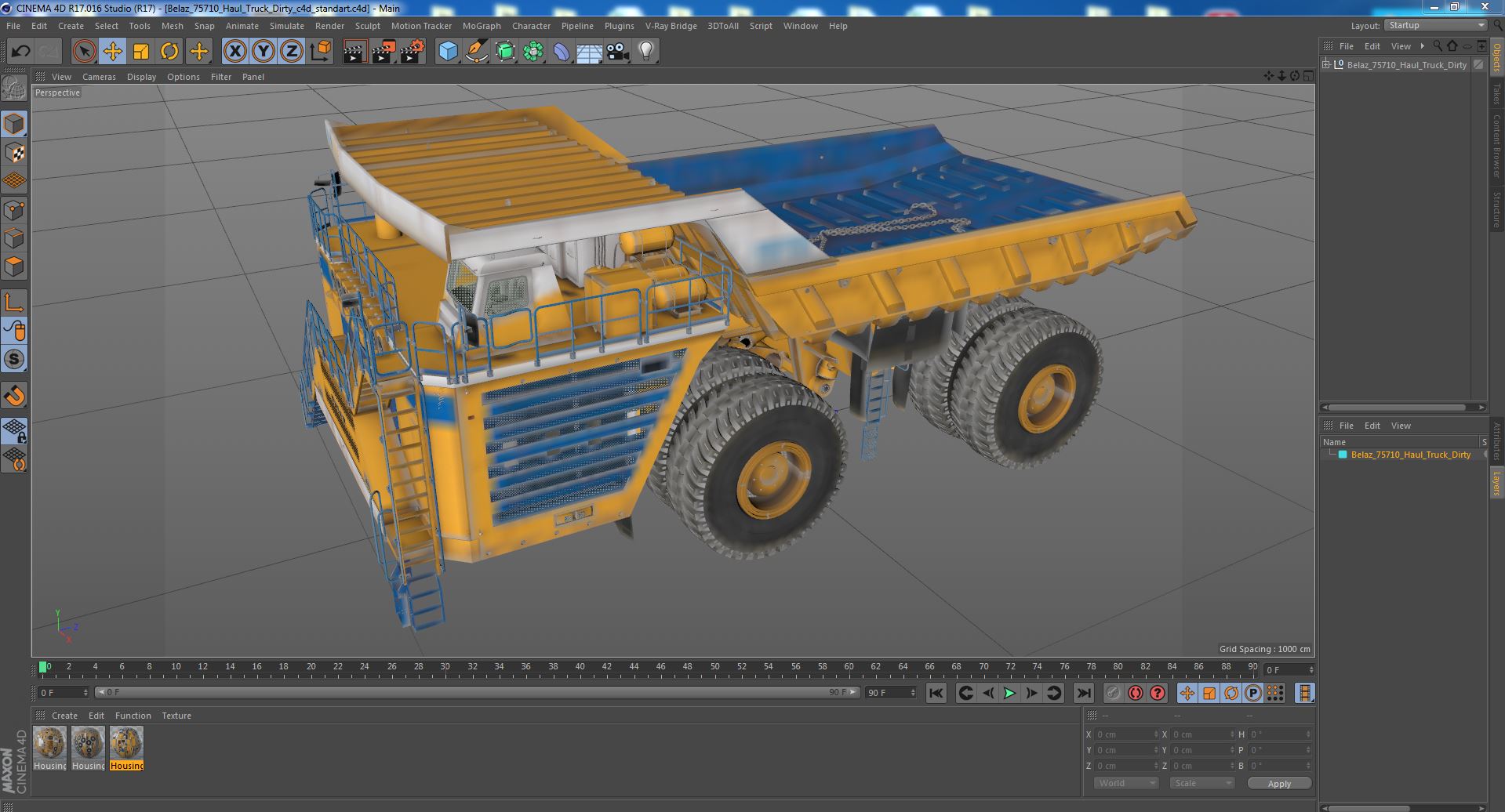Switch to Texture mode

coord(14,153)
